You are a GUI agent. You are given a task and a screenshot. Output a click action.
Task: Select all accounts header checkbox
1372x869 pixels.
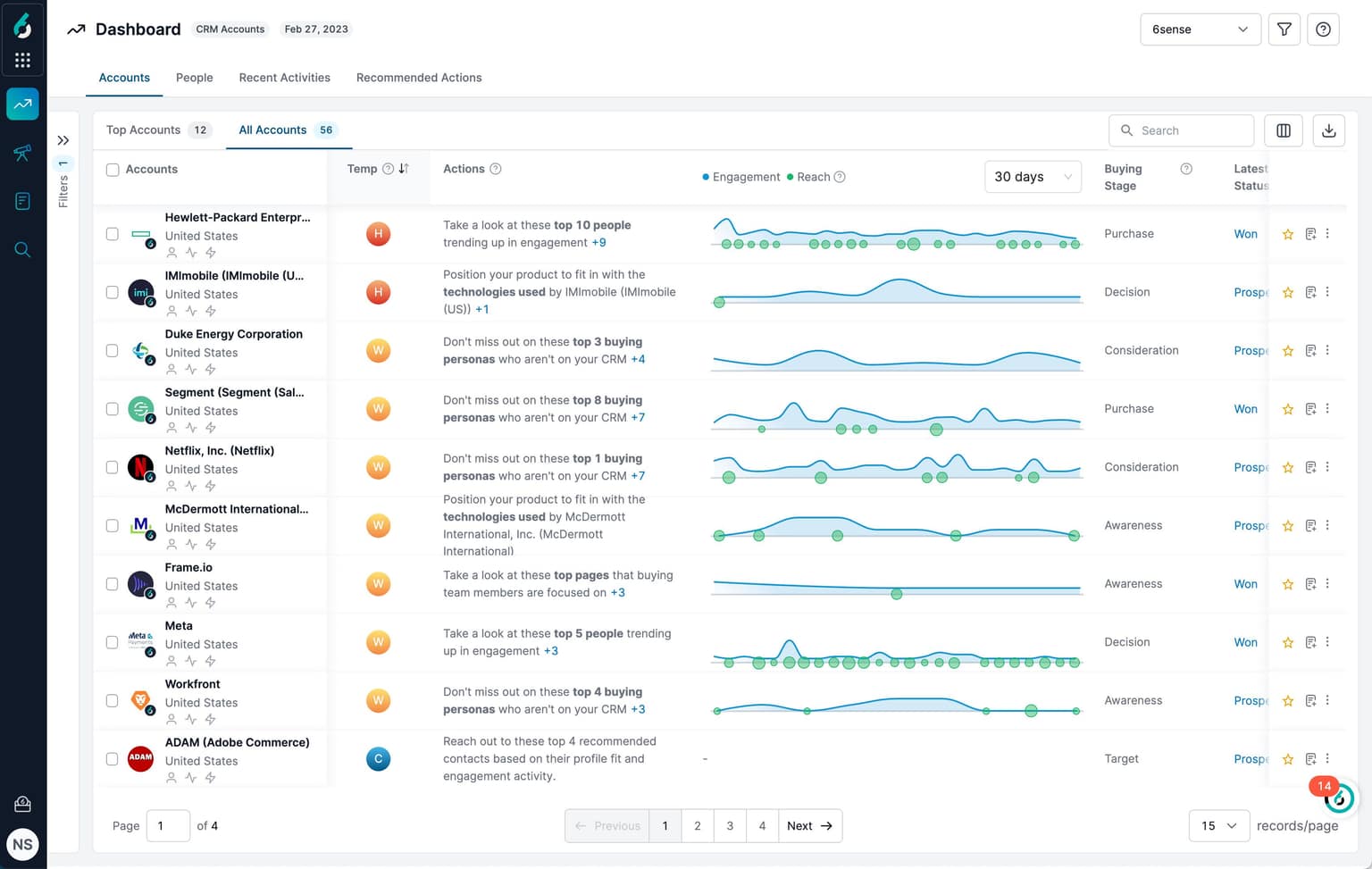click(113, 170)
